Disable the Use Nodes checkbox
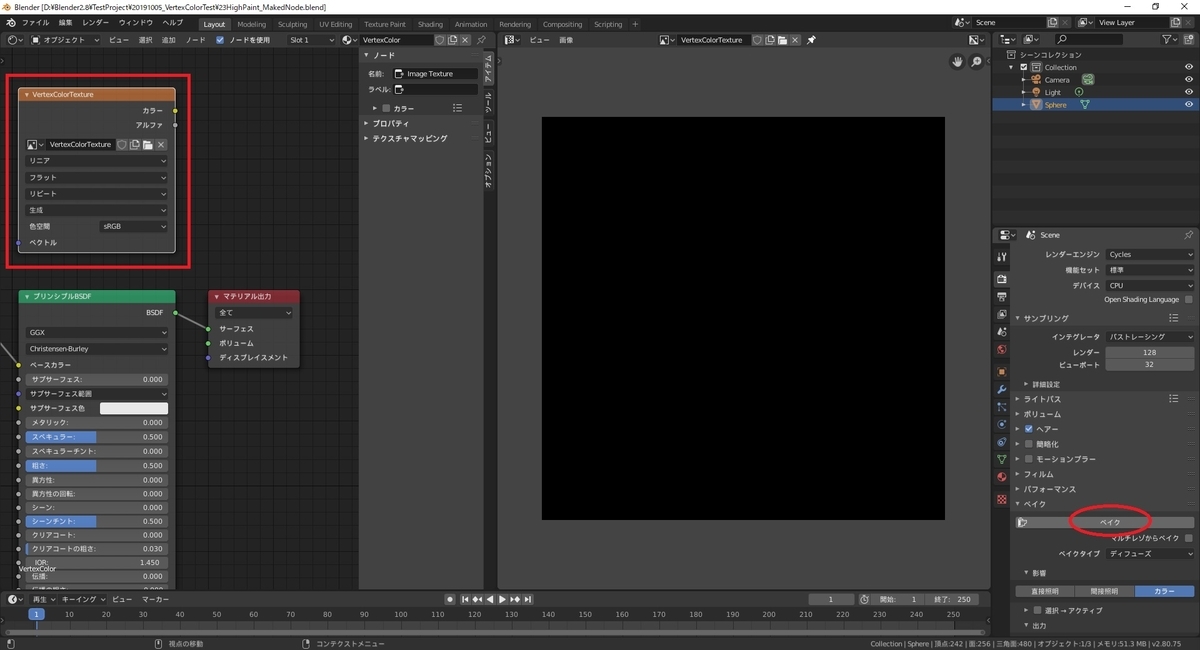 click(220, 40)
